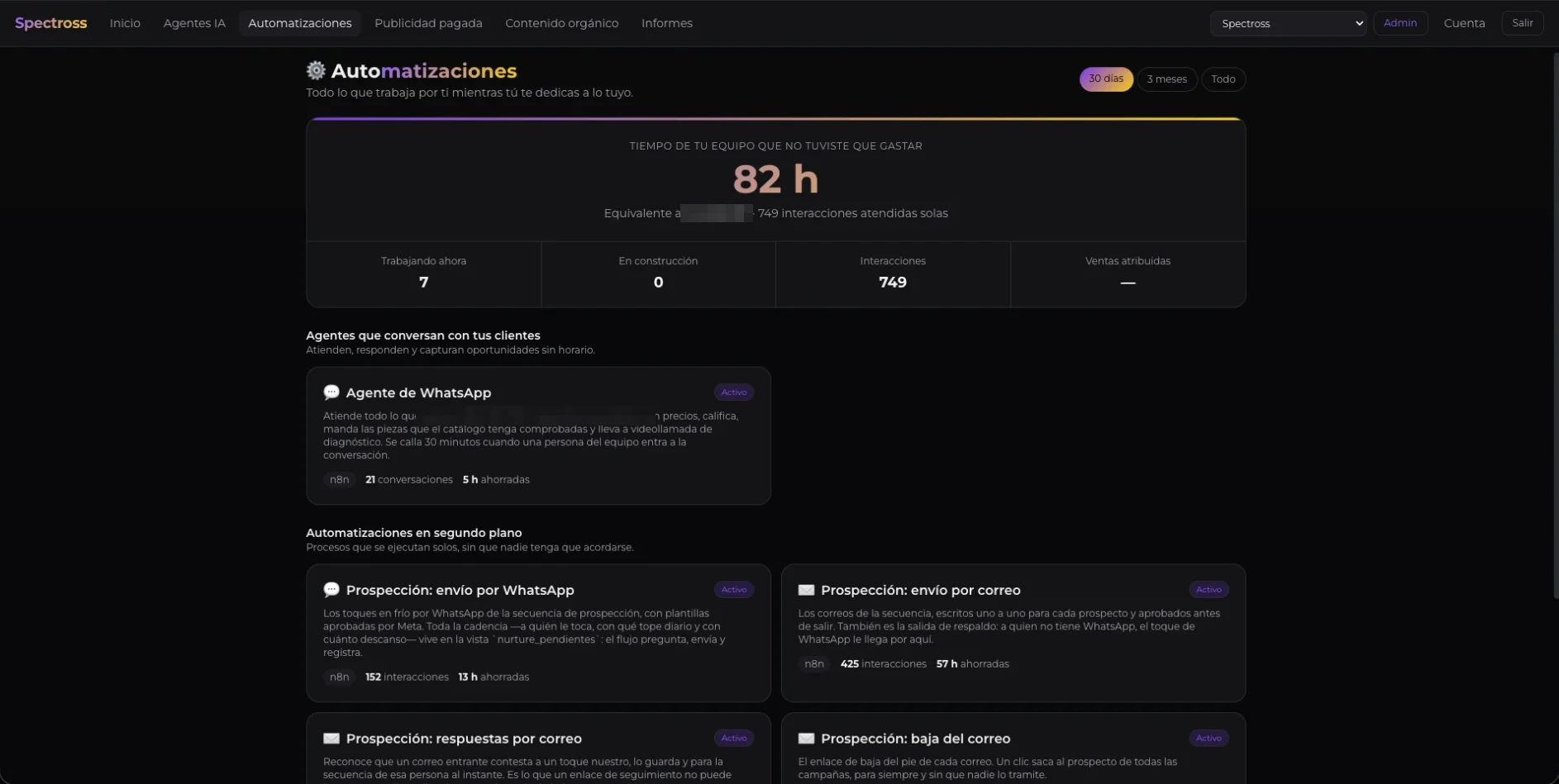The image size is (1559, 784).
Task: Click envelope icon on Prospección: respuestas por correo
Action: click(331, 739)
